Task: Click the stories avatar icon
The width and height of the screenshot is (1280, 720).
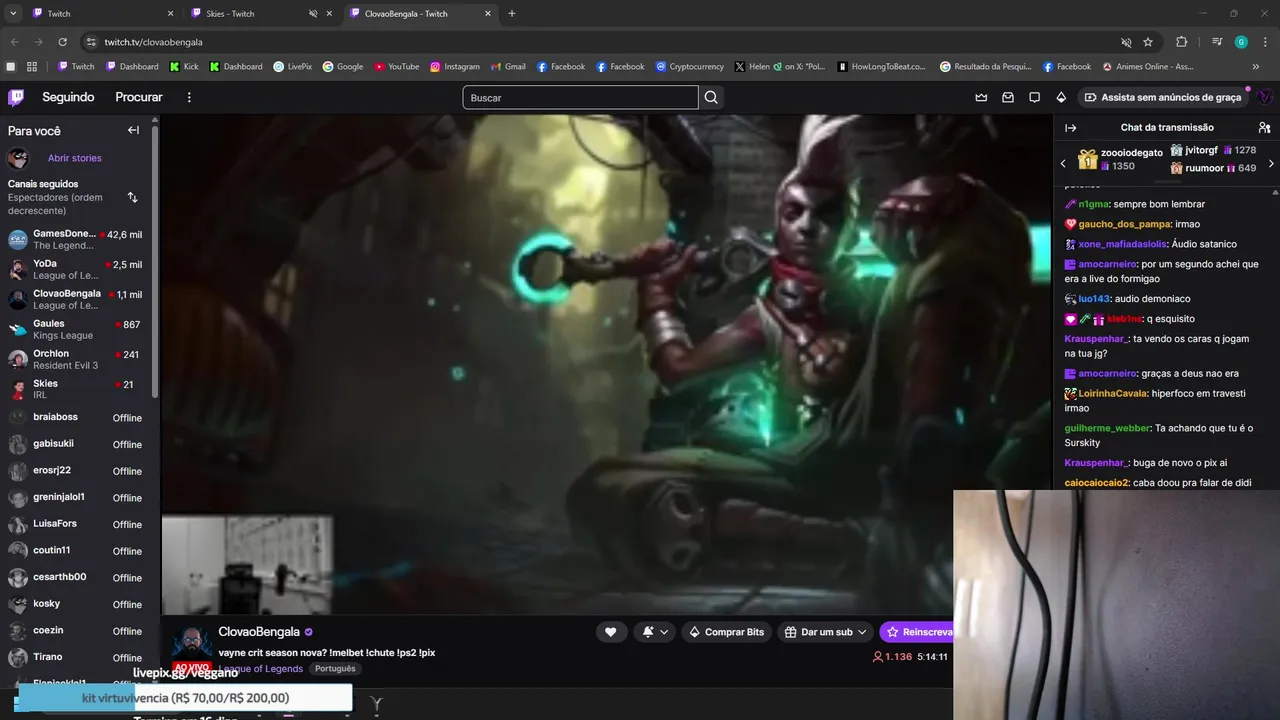Action: coord(18,158)
